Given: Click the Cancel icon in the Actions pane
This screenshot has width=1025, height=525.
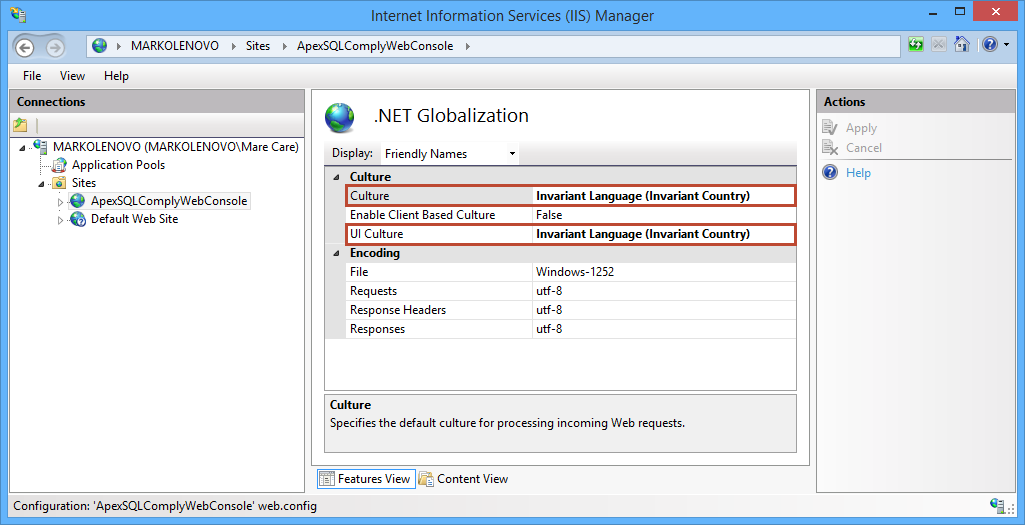Looking at the screenshot, I should coord(830,148).
